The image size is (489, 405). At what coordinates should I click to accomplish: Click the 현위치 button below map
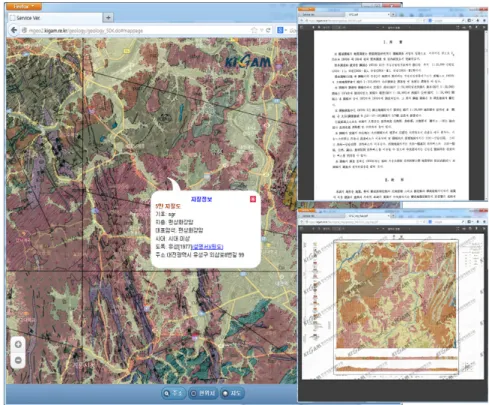[203, 393]
